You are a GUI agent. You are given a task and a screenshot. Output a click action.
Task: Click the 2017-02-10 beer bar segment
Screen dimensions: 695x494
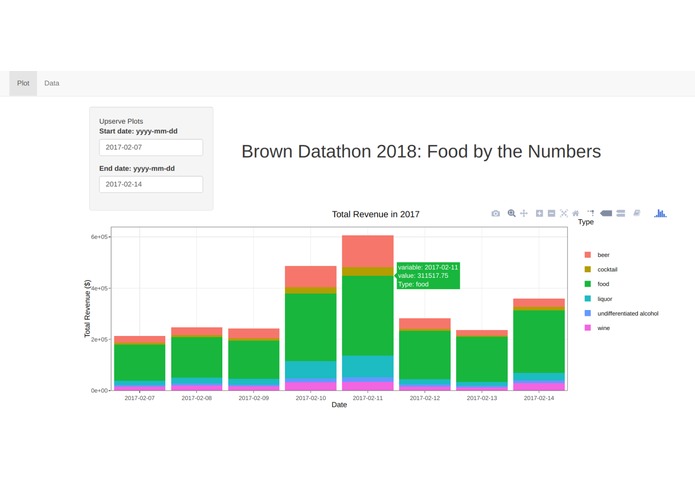(311, 277)
